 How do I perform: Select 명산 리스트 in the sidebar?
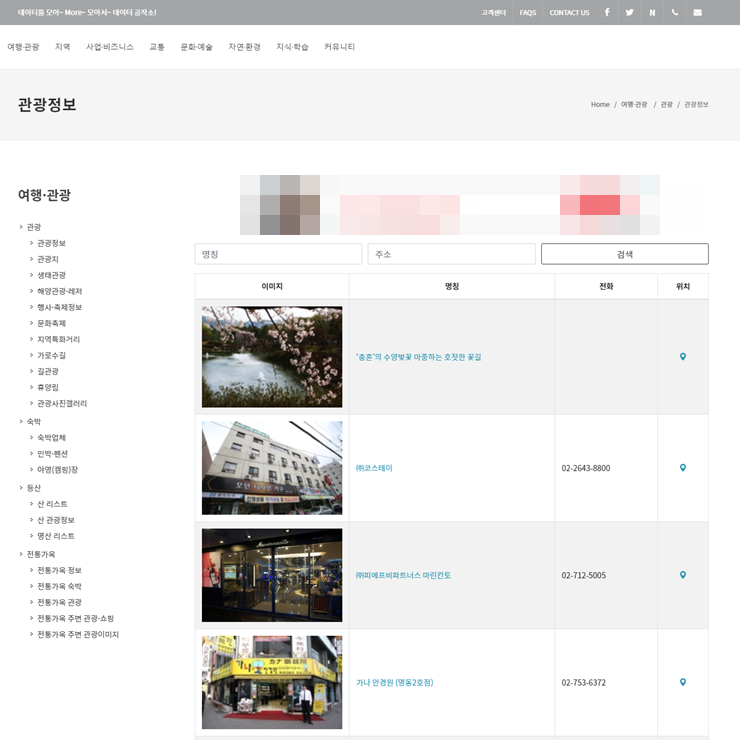coord(56,536)
